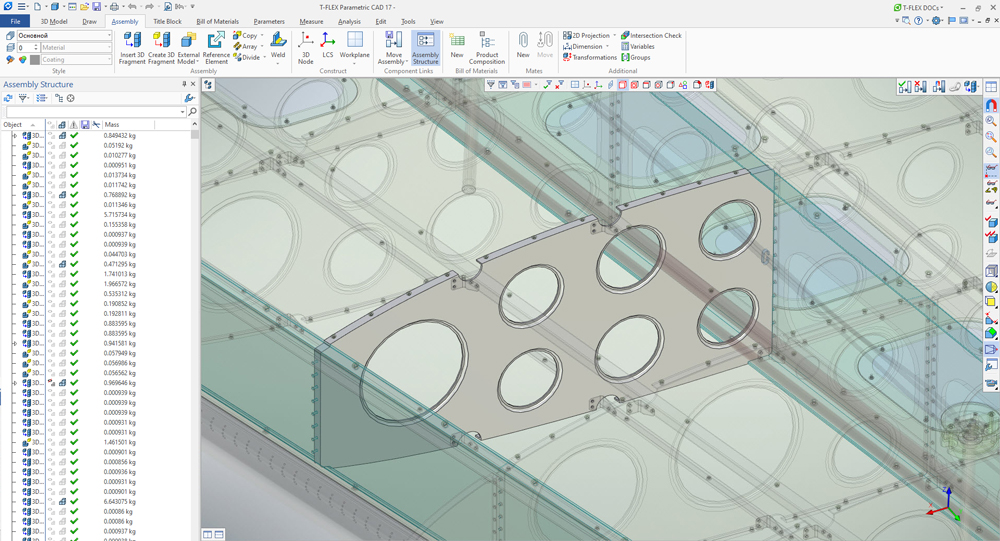Image resolution: width=1000 pixels, height=541 pixels.
Task: Click the Array button
Action: pyautogui.click(x=248, y=47)
